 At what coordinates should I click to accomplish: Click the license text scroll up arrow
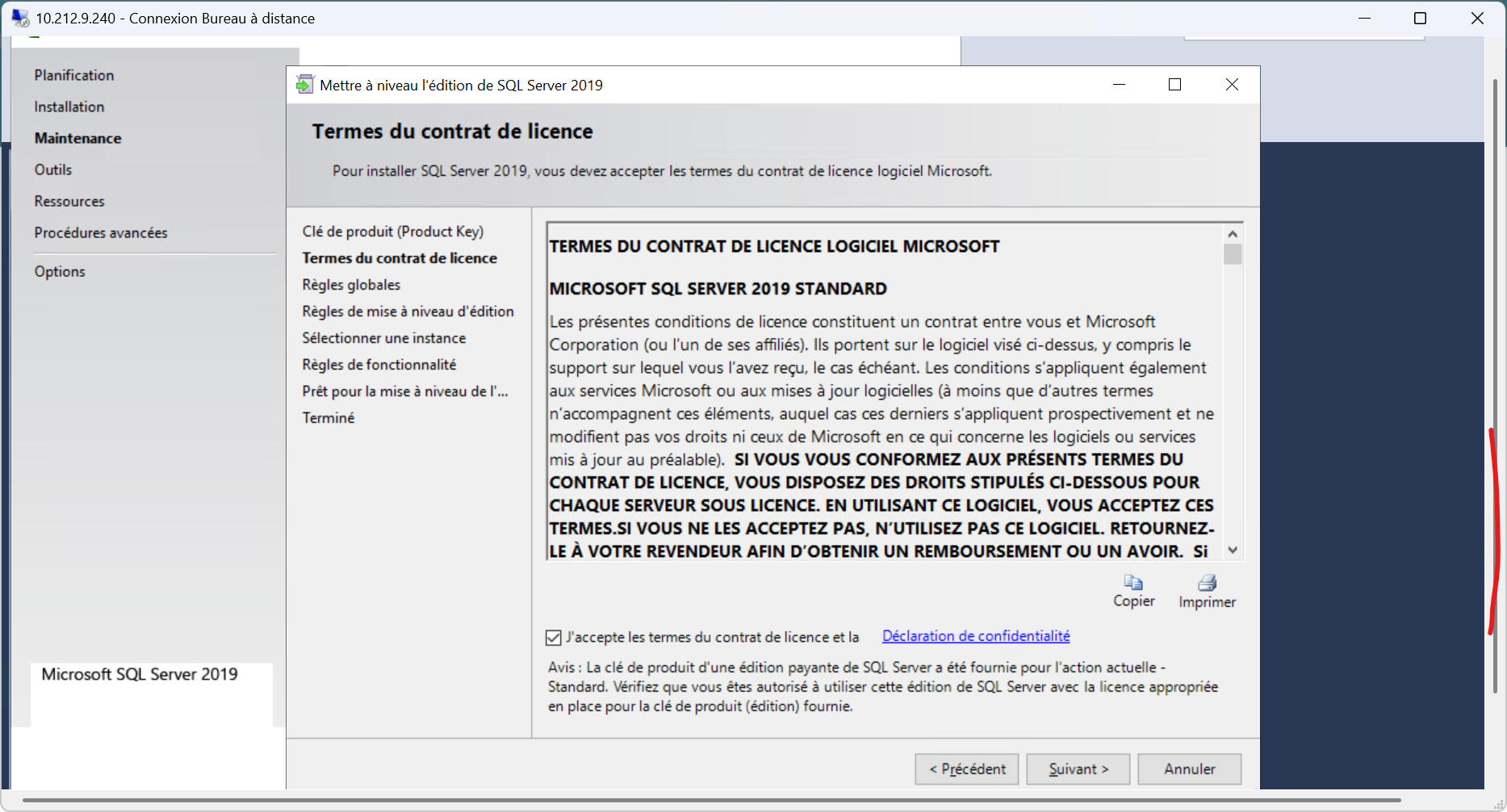tap(1233, 234)
